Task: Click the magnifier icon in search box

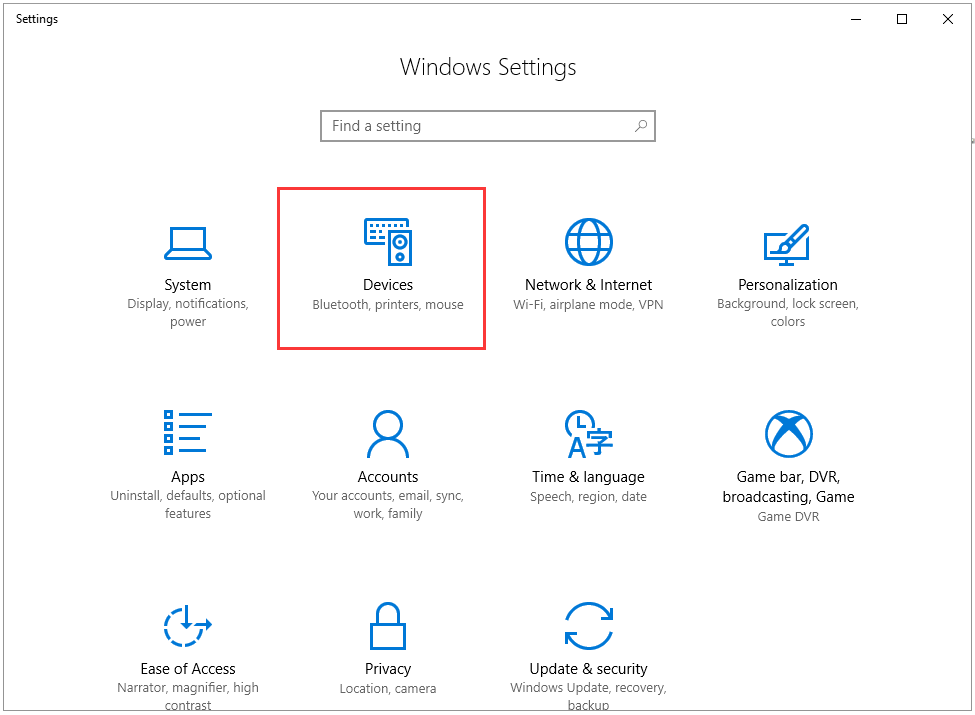Action: [x=640, y=126]
